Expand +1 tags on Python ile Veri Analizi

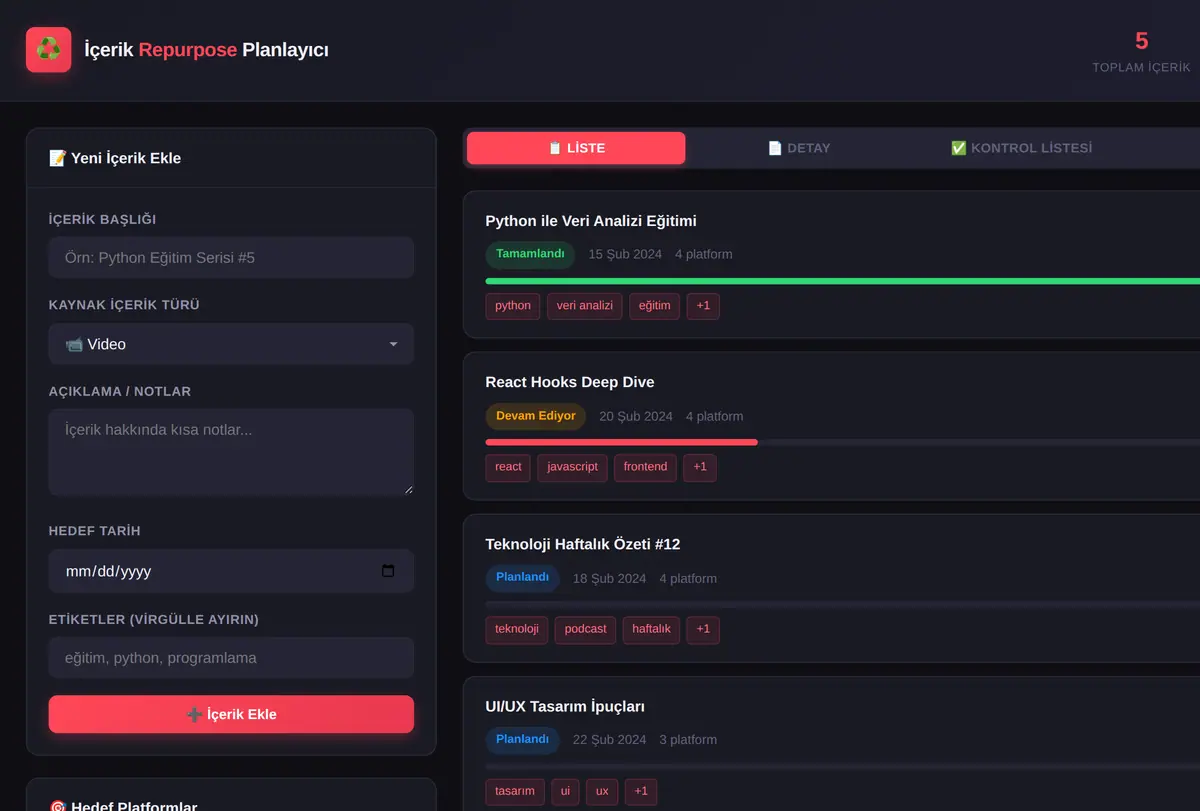(703, 306)
